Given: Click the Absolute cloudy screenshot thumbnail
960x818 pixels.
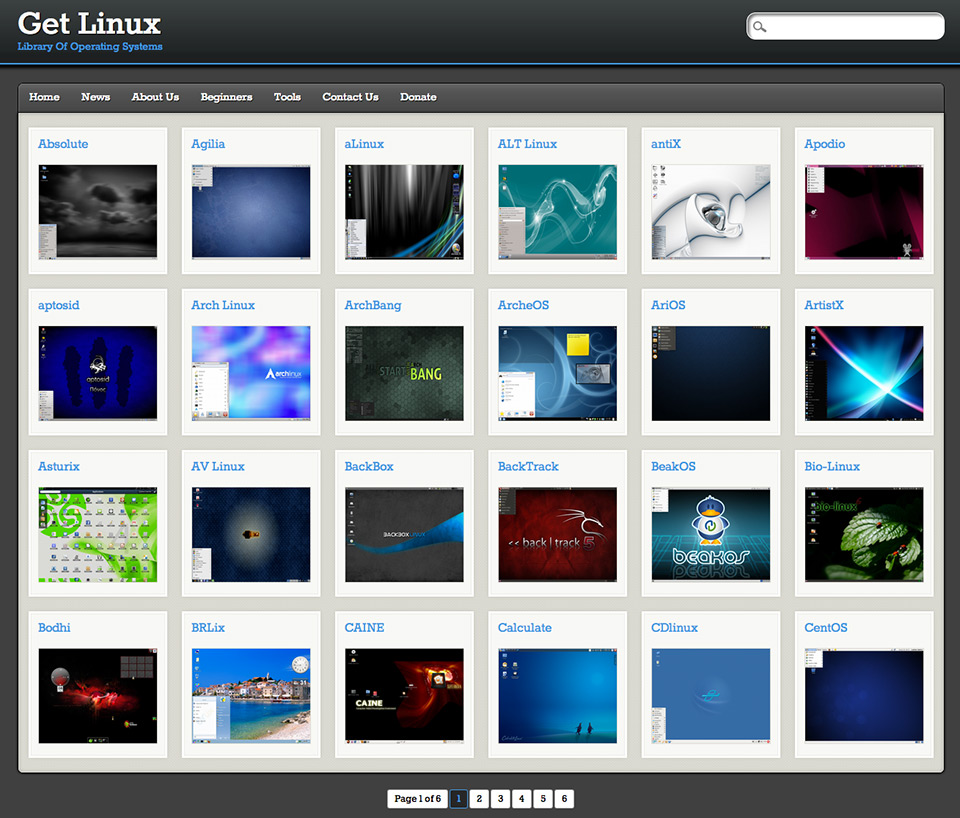Looking at the screenshot, I should [x=98, y=212].
